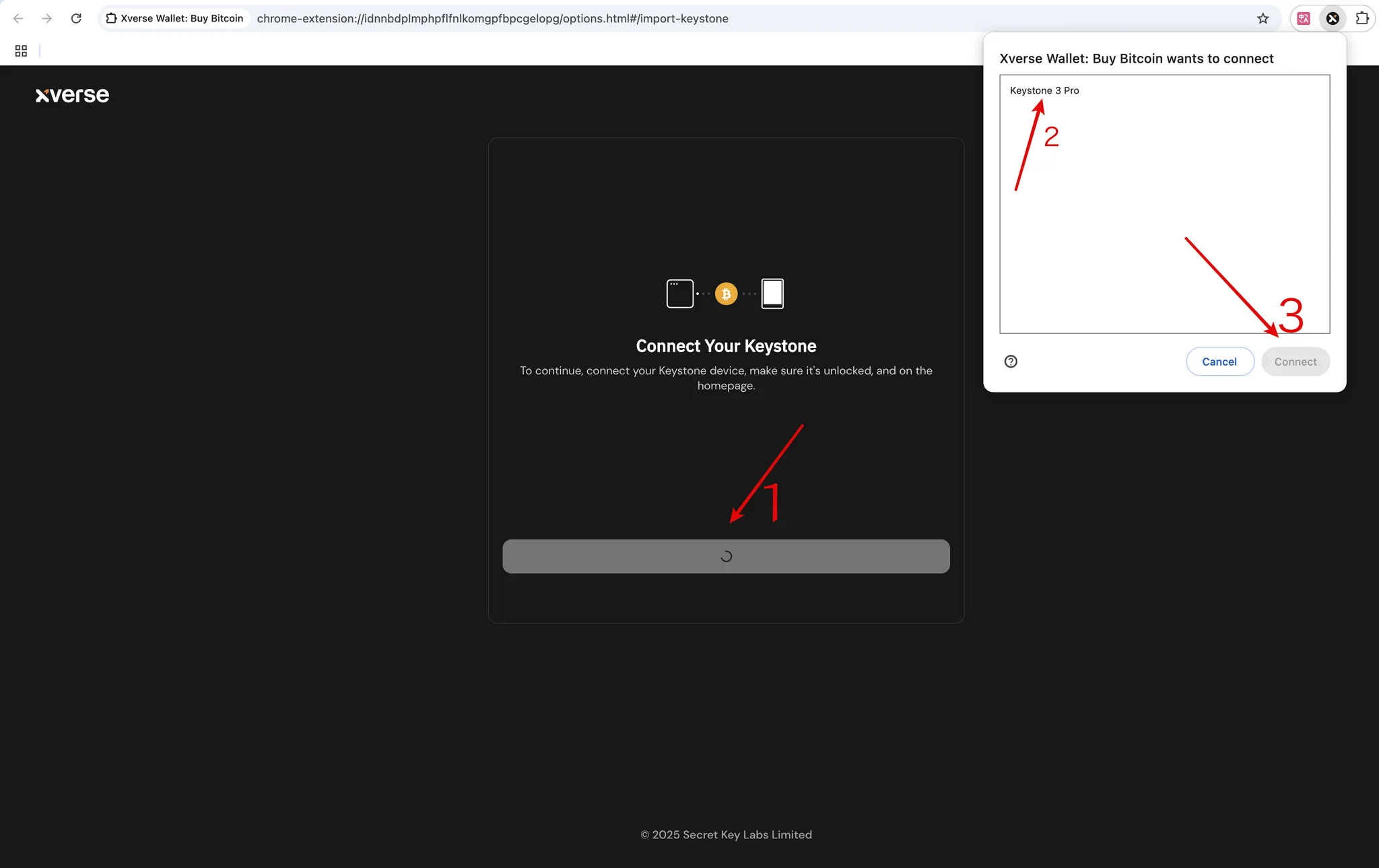Reload the current page
1379x868 pixels.
[x=76, y=18]
